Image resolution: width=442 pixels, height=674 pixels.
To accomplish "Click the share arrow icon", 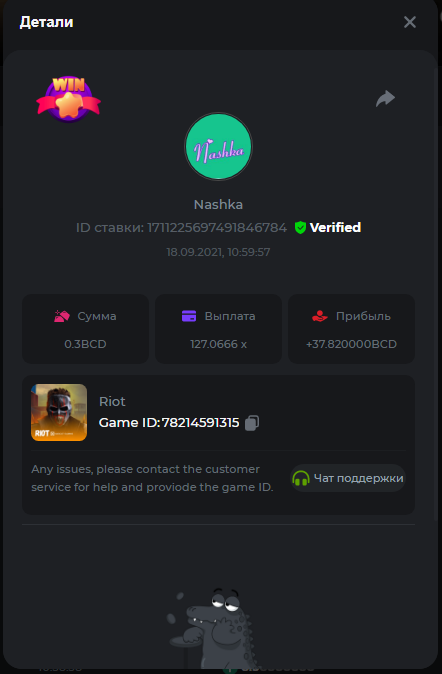I will pos(385,98).
